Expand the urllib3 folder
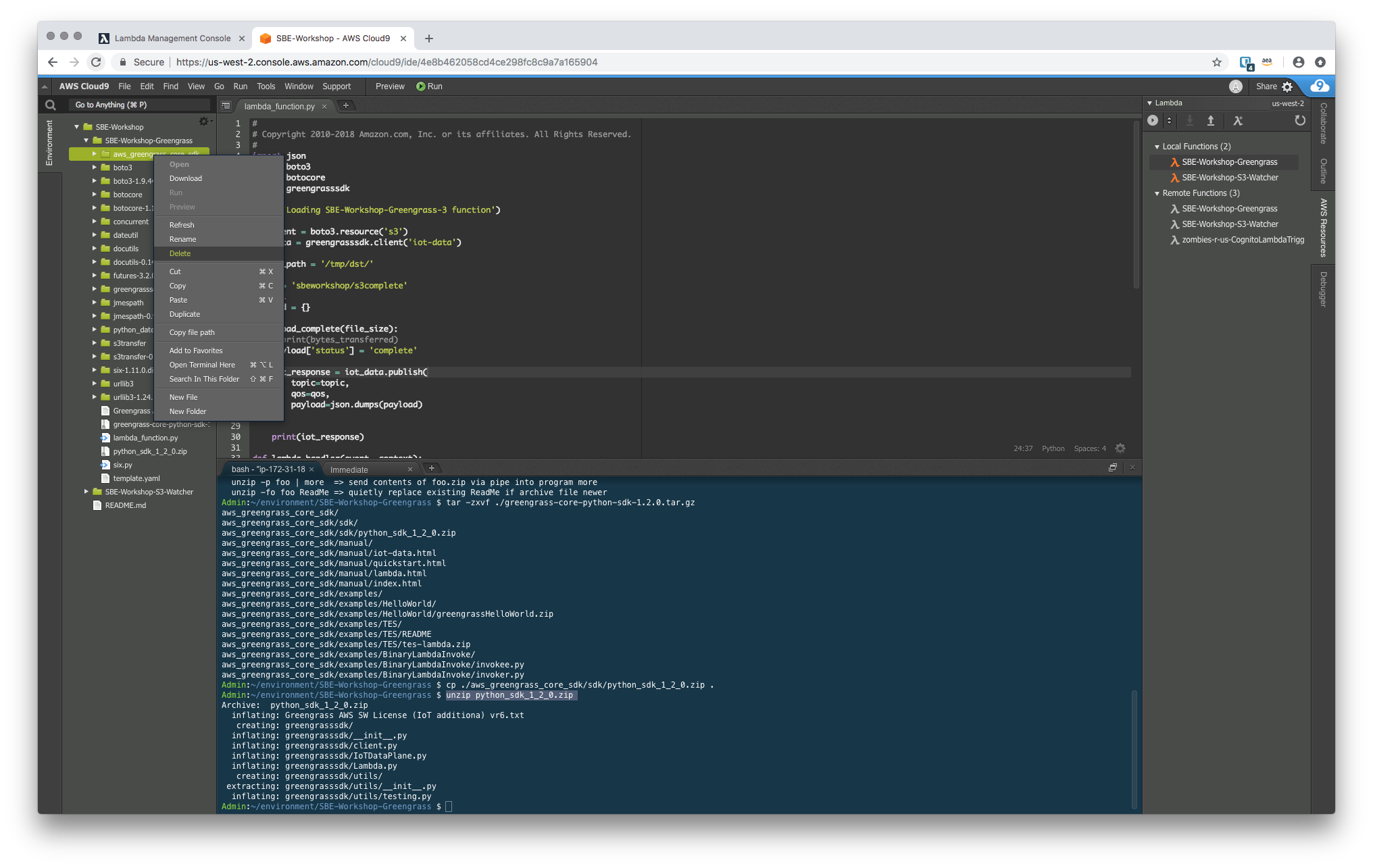This screenshot has width=1373, height=868. pyautogui.click(x=95, y=384)
